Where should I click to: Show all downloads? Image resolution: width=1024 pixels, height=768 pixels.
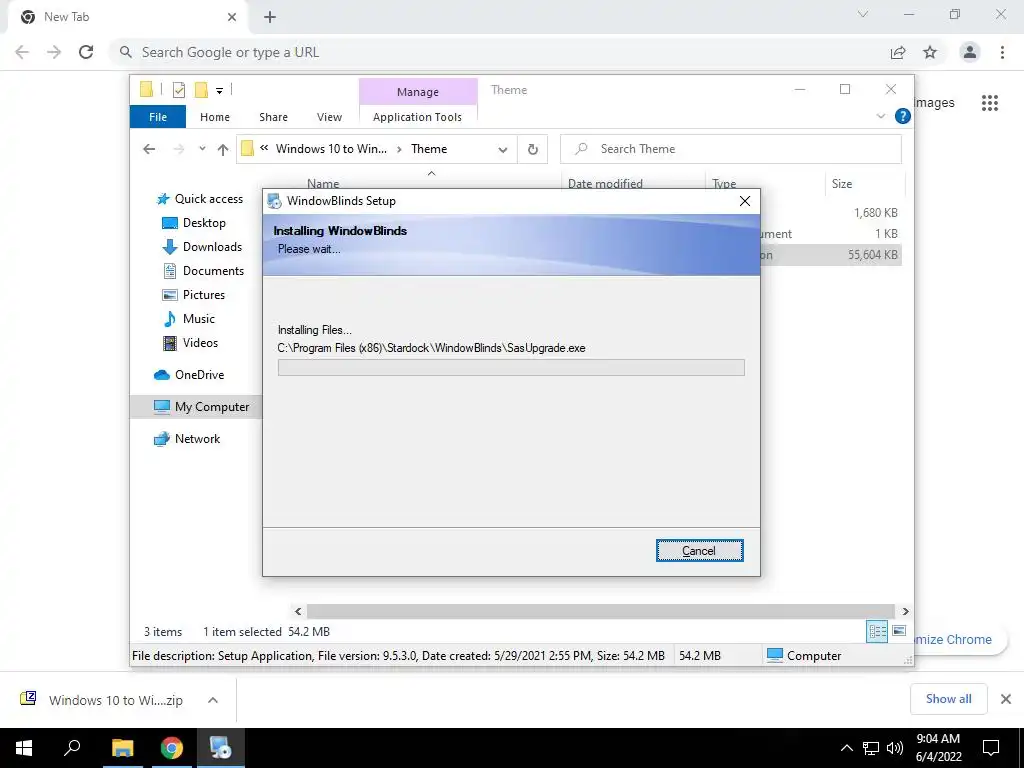click(948, 699)
